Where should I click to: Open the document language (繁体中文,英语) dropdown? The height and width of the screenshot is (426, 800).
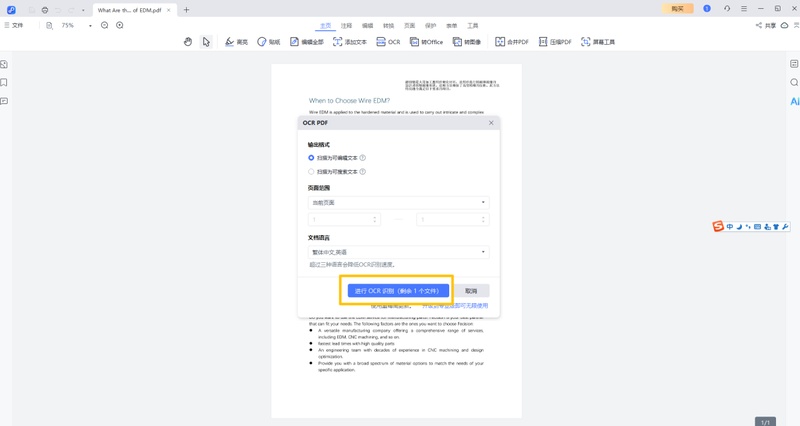[x=398, y=252]
